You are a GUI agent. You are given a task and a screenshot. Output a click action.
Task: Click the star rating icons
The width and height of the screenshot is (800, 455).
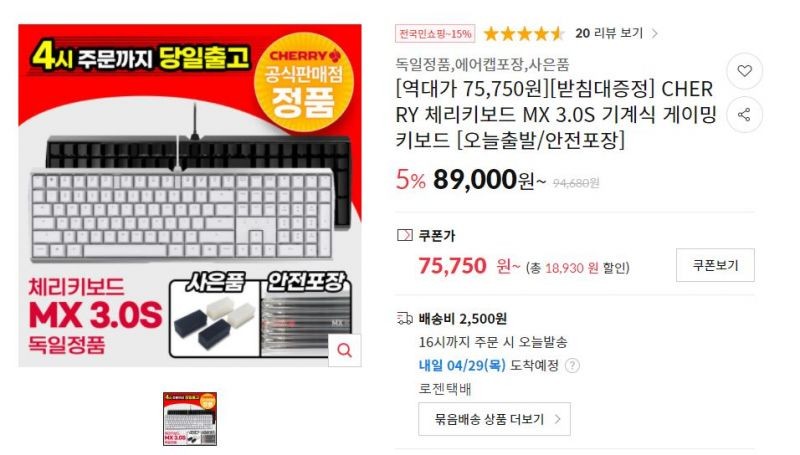pos(524,34)
